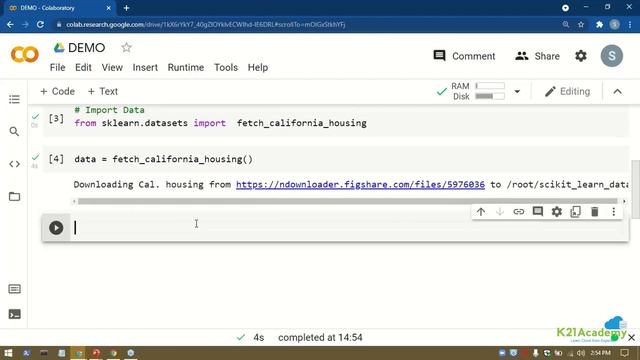Add a new Text cell
Screen dimensions: 640x360
[103, 91]
